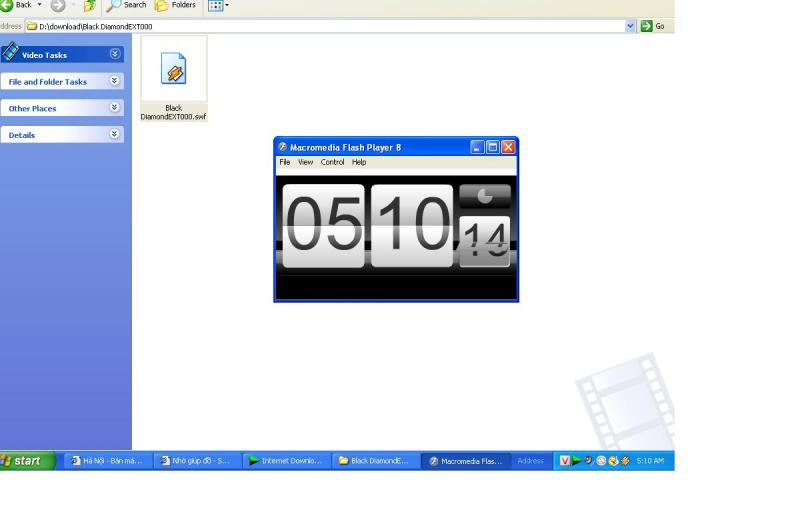Open the address bar dropdown arrow
The width and height of the screenshot is (800, 512).
point(630,26)
